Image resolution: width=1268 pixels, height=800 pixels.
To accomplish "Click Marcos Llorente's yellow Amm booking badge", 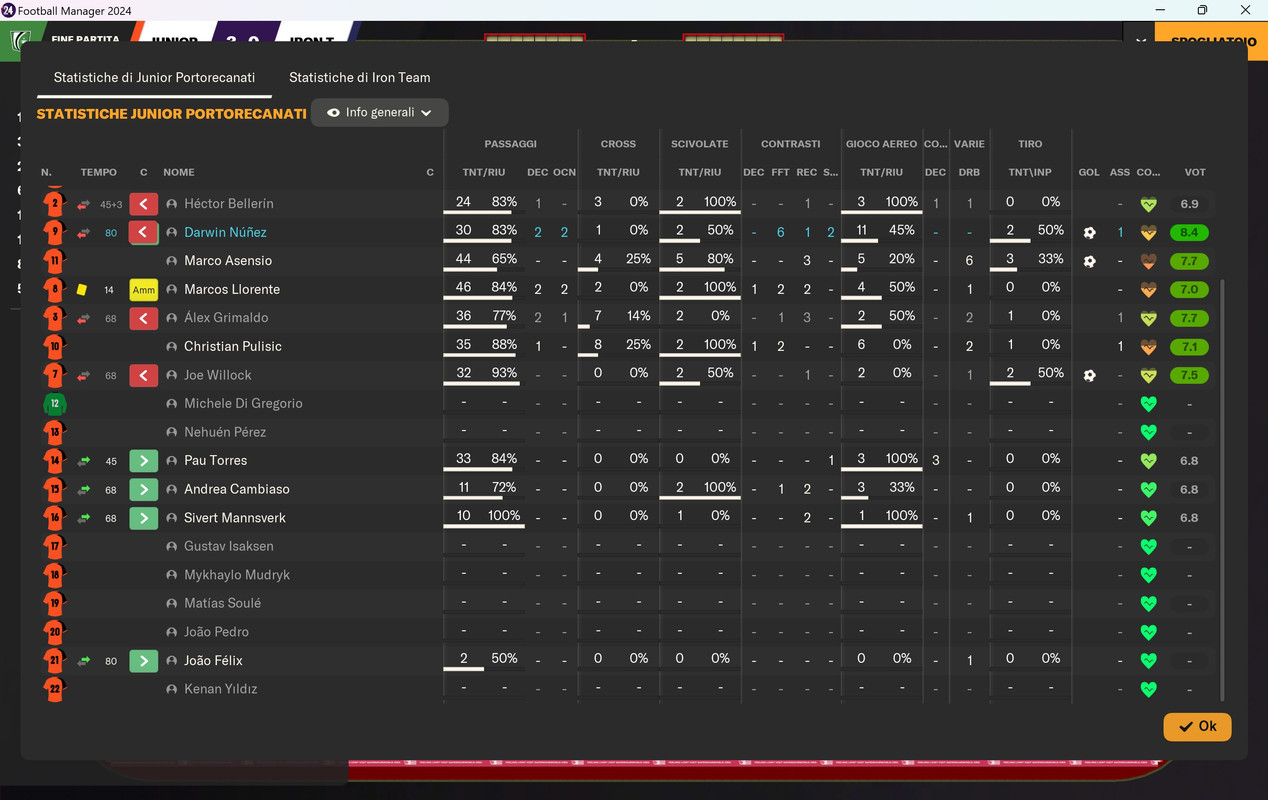I will (144, 290).
